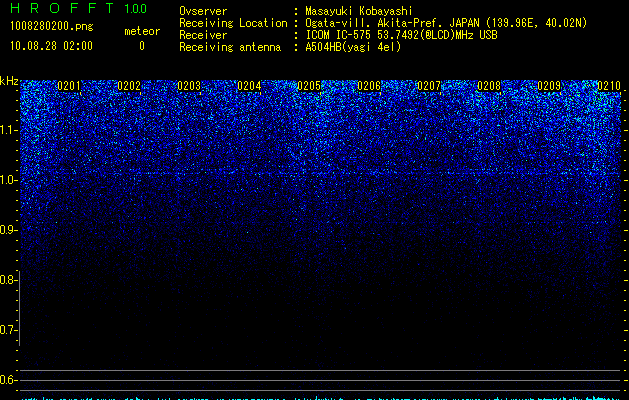Click the 0205 time marker
The width and height of the screenshot is (629, 400).
(309, 86)
